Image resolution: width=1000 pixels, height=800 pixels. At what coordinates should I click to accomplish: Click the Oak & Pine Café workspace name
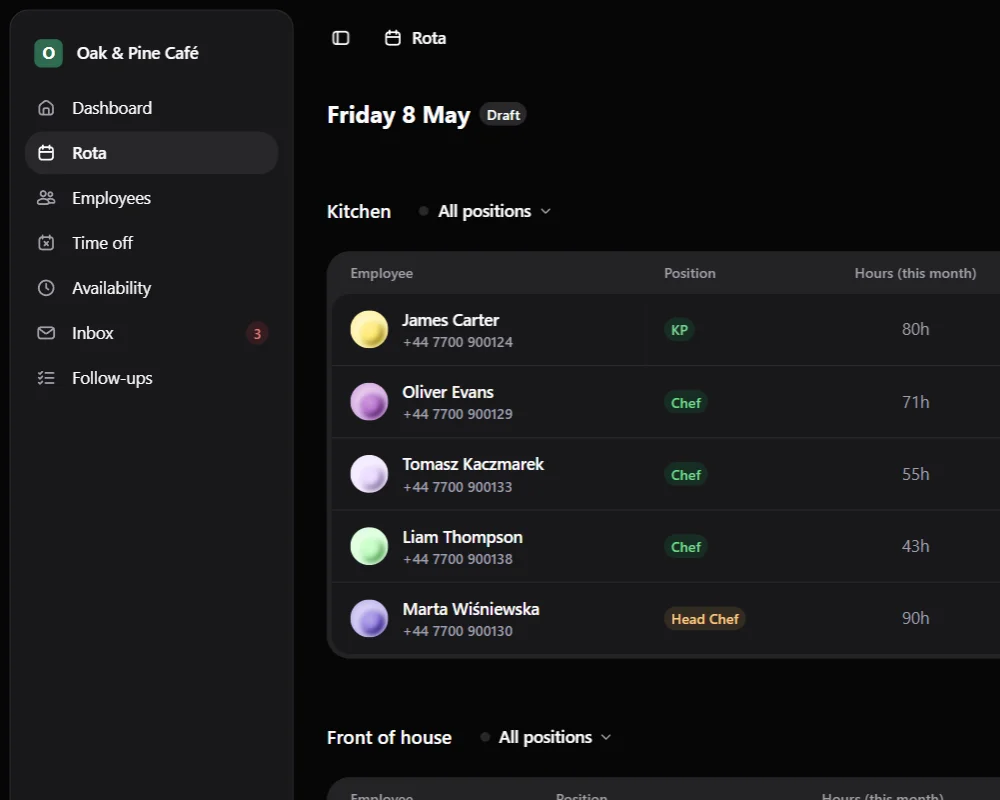point(138,53)
